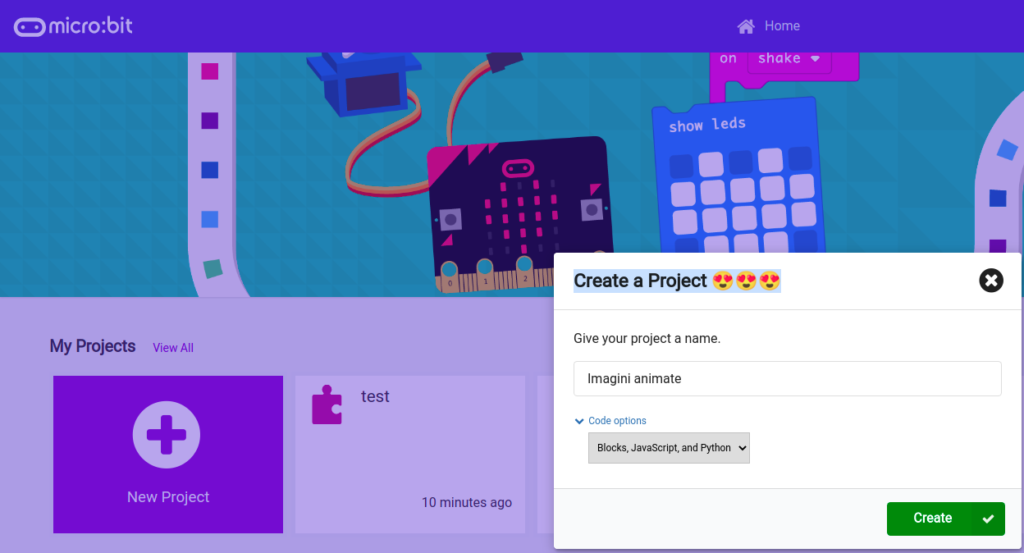Viewport: 1024px width, 553px height.
Task: Click the checkmark icon on Create button
Action: (x=988, y=518)
